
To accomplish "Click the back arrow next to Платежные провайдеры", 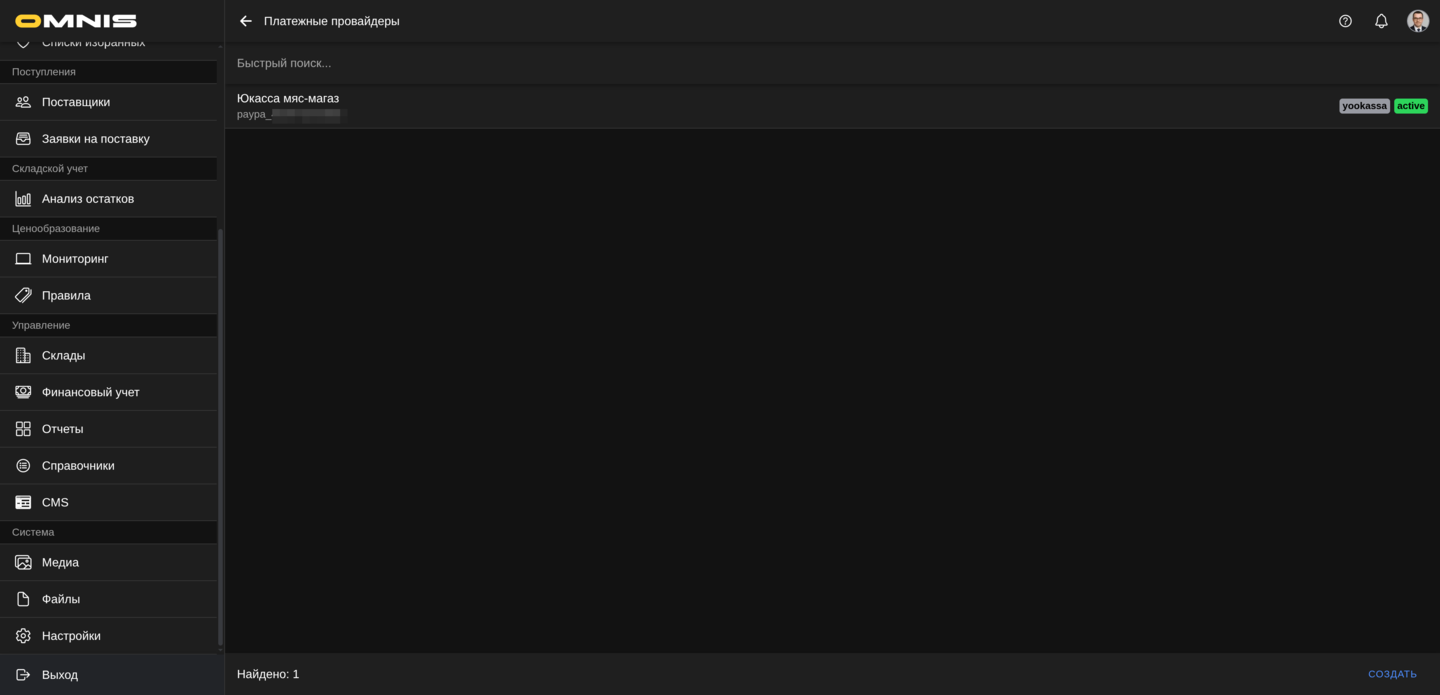I will click(246, 21).
